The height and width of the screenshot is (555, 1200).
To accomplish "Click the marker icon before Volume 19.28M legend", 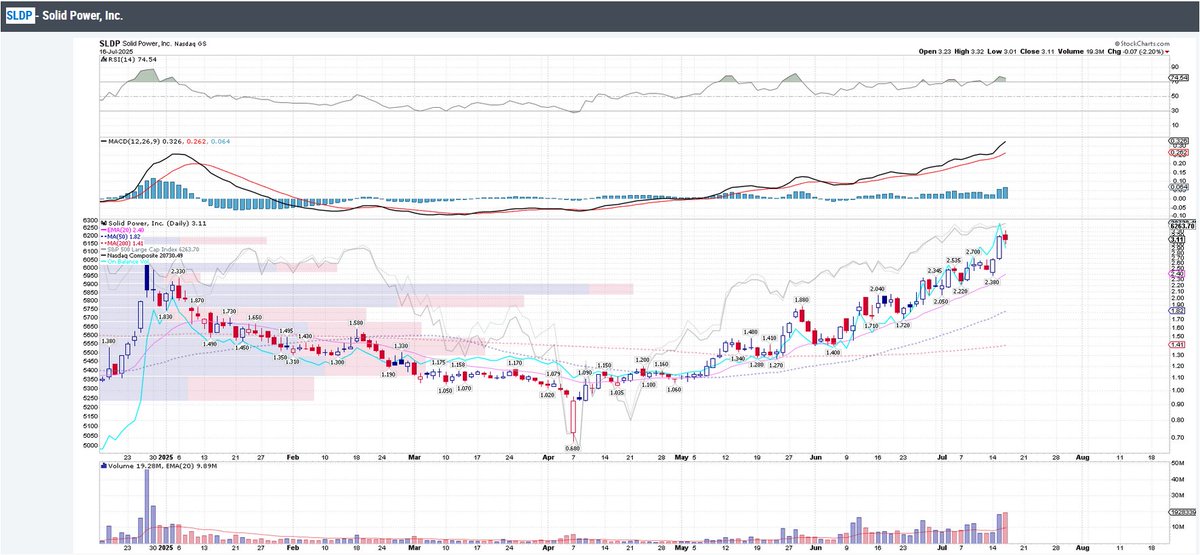I will click(102, 466).
